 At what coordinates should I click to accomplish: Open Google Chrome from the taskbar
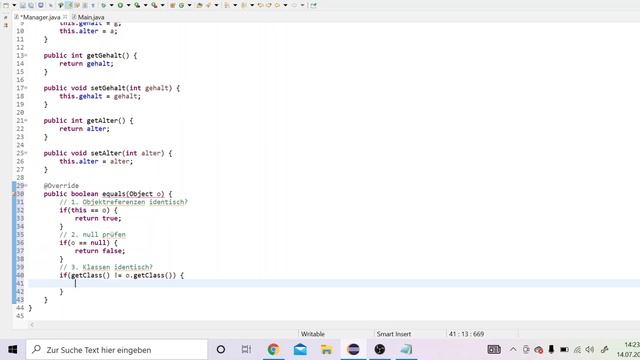(273, 349)
